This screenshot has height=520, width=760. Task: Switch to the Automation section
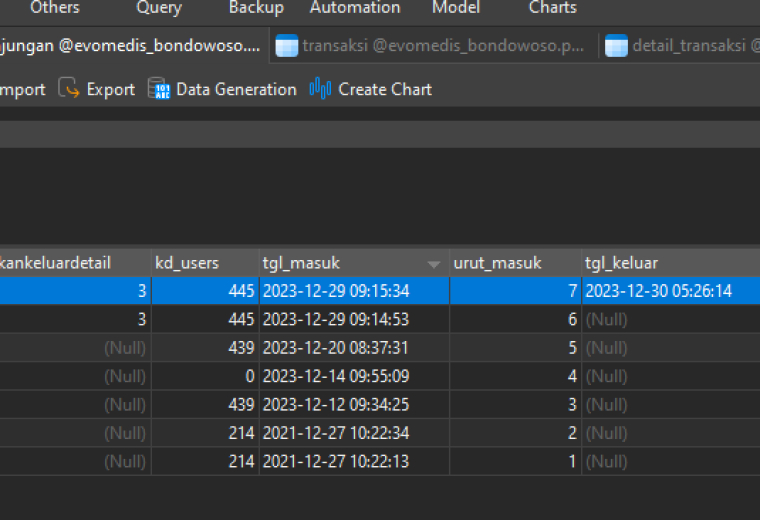[x=355, y=8]
